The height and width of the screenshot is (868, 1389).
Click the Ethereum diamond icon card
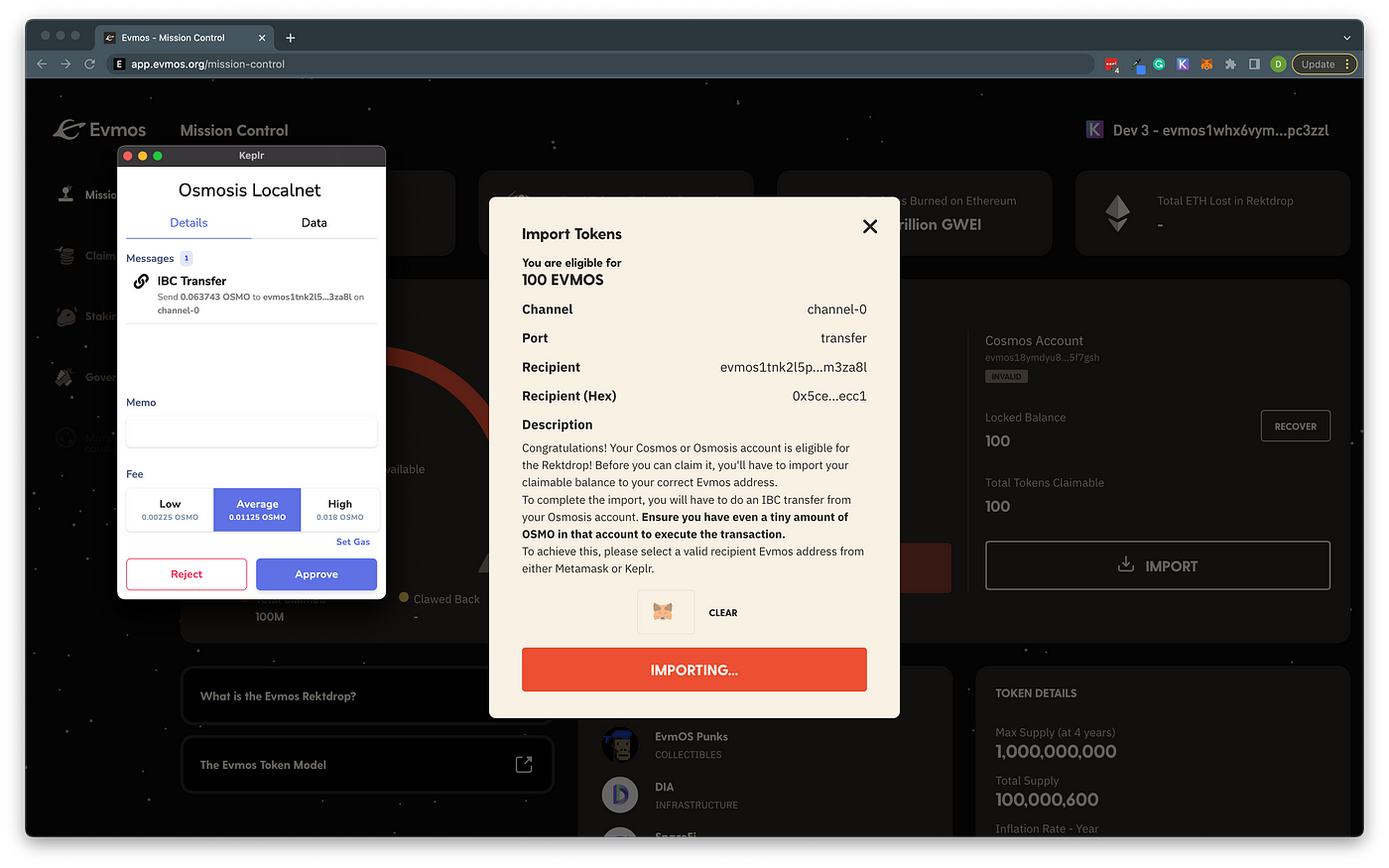tap(1118, 213)
